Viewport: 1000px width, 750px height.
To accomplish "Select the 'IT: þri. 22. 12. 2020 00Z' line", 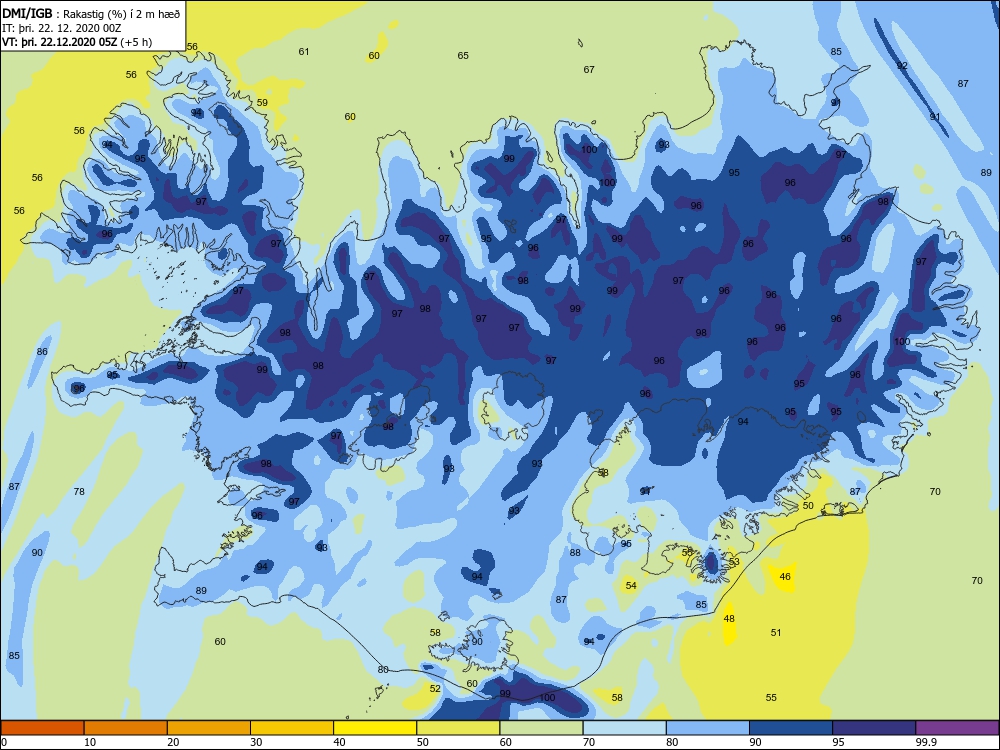I will (62, 28).
